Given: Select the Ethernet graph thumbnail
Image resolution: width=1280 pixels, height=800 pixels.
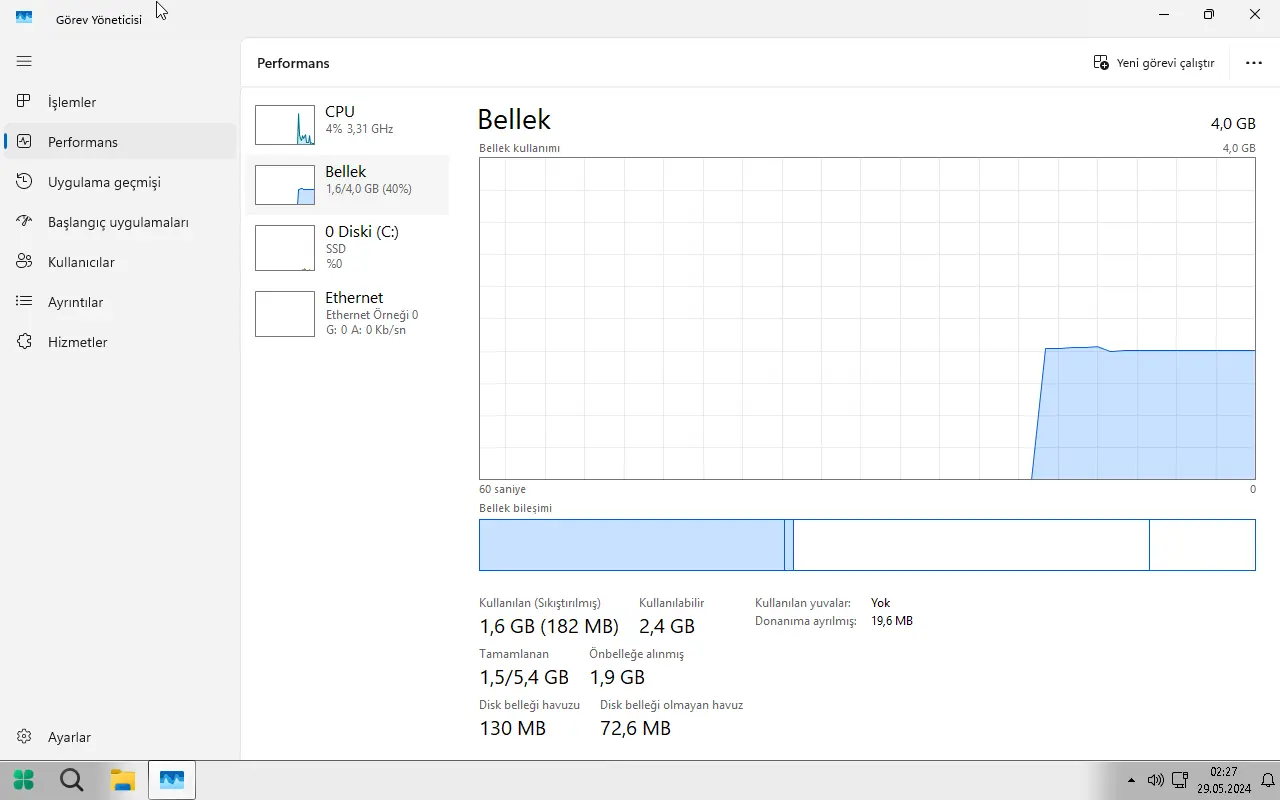Looking at the screenshot, I should pyautogui.click(x=285, y=314).
